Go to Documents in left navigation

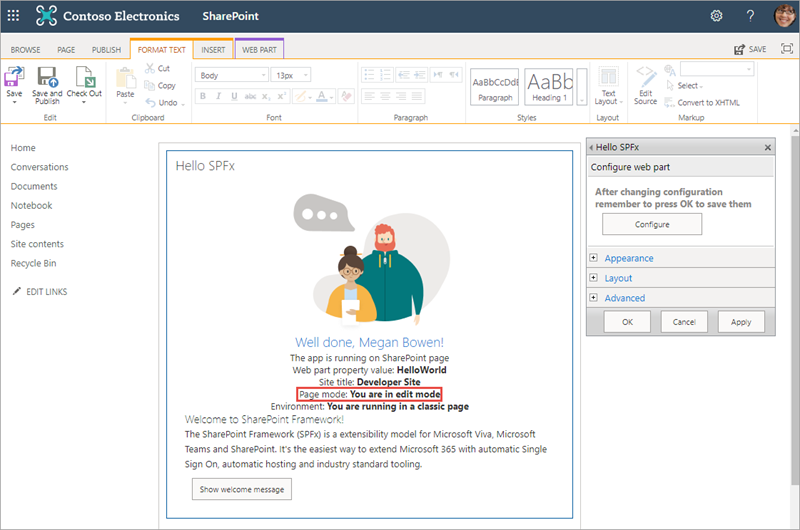34,186
